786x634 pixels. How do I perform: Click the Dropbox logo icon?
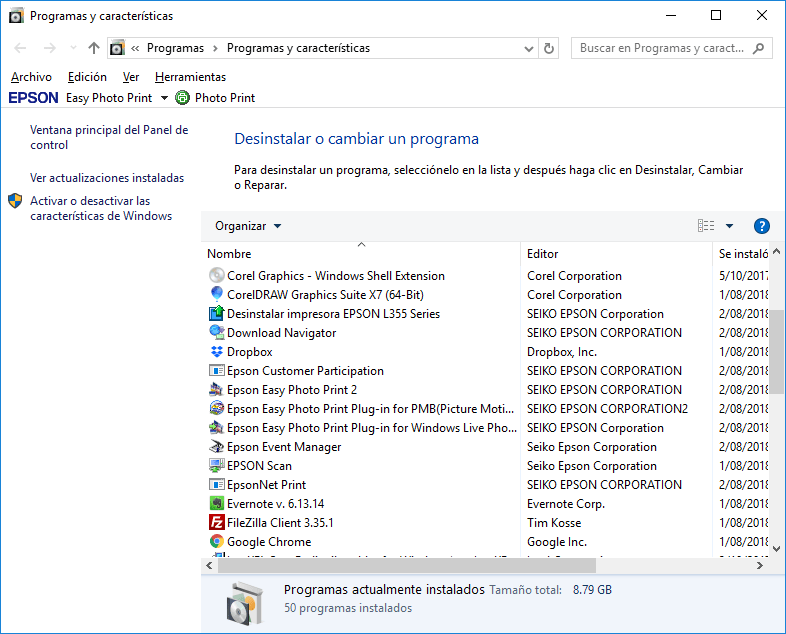point(217,351)
